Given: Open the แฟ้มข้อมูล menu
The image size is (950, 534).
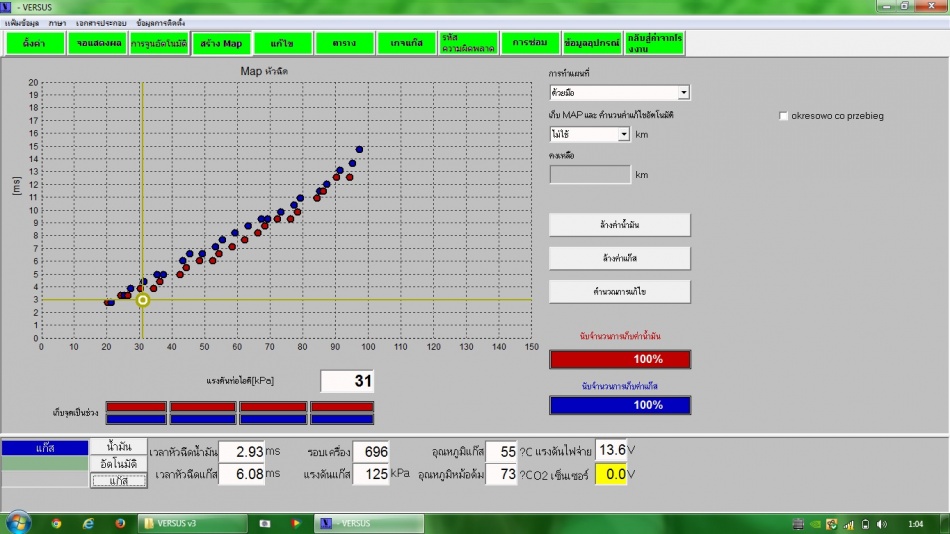Looking at the screenshot, I should tap(22, 23).
